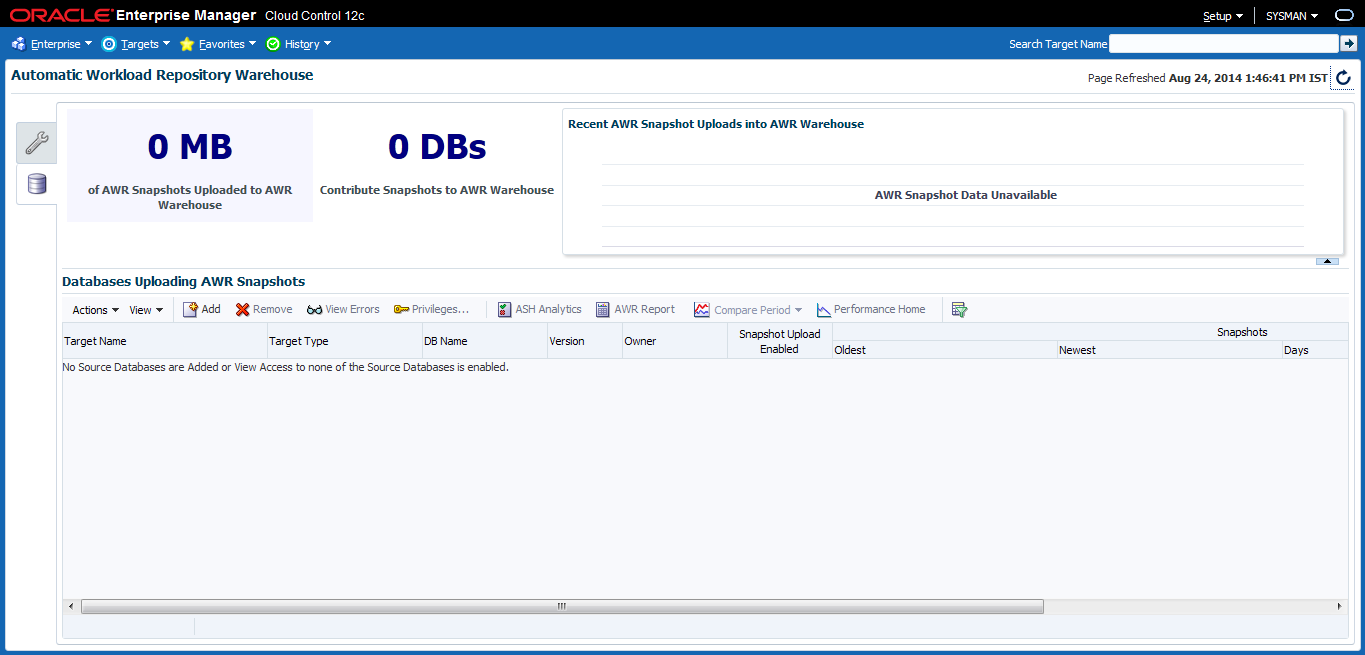
Task: Click 'AWR Snapshot Data Unavailable' chart message
Action: coord(966,195)
